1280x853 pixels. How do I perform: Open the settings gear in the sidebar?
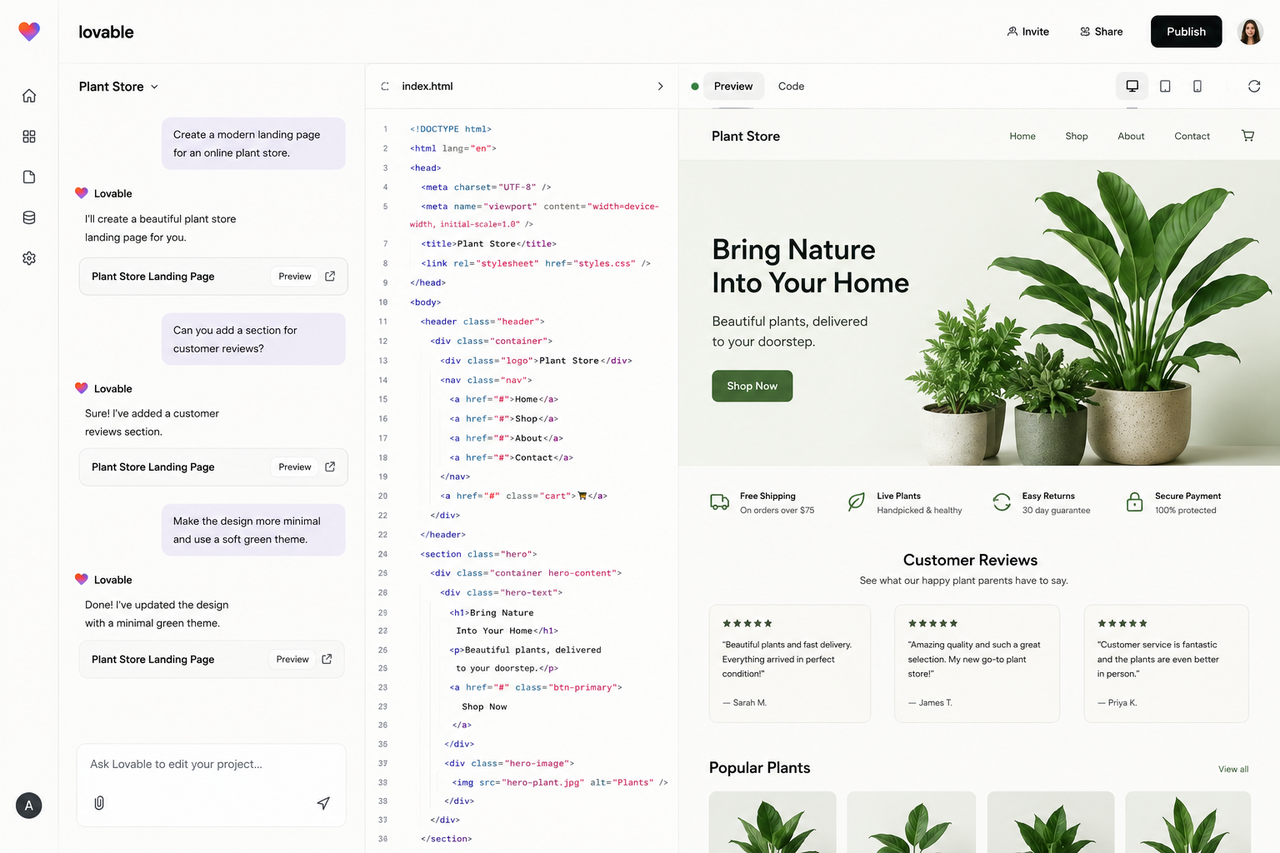tap(29, 258)
